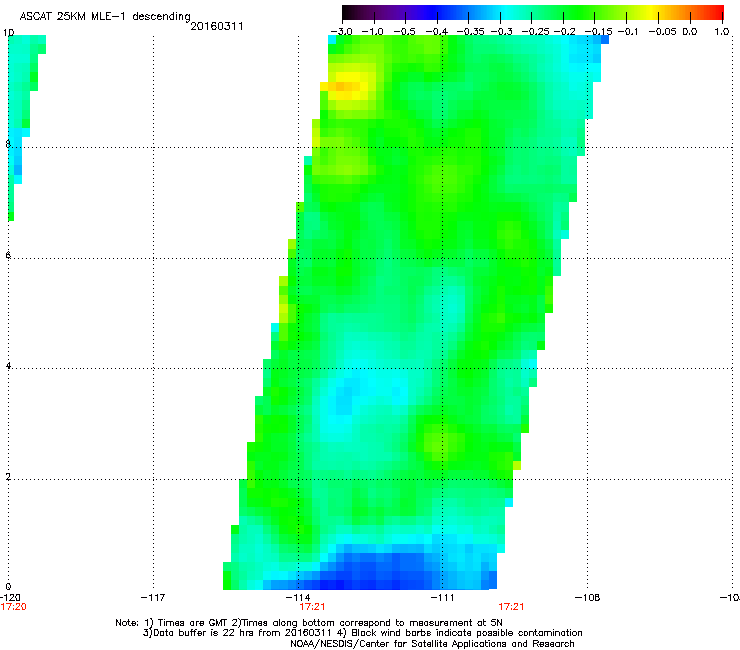The image size is (740, 650).
Task: Click the date label 20160311
Action: tap(217, 26)
